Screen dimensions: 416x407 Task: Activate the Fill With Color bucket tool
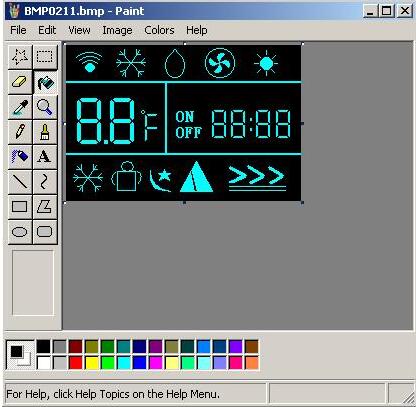[45, 82]
